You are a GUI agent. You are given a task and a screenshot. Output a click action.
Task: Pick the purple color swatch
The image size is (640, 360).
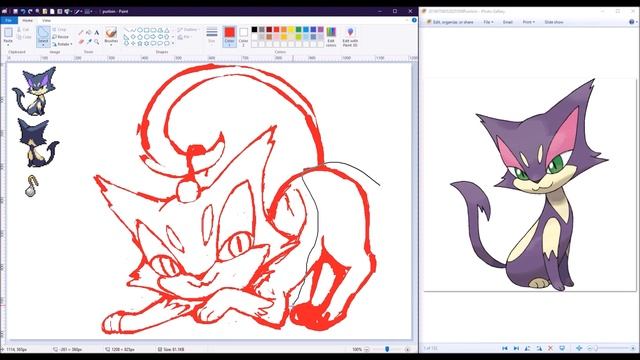[320, 29]
